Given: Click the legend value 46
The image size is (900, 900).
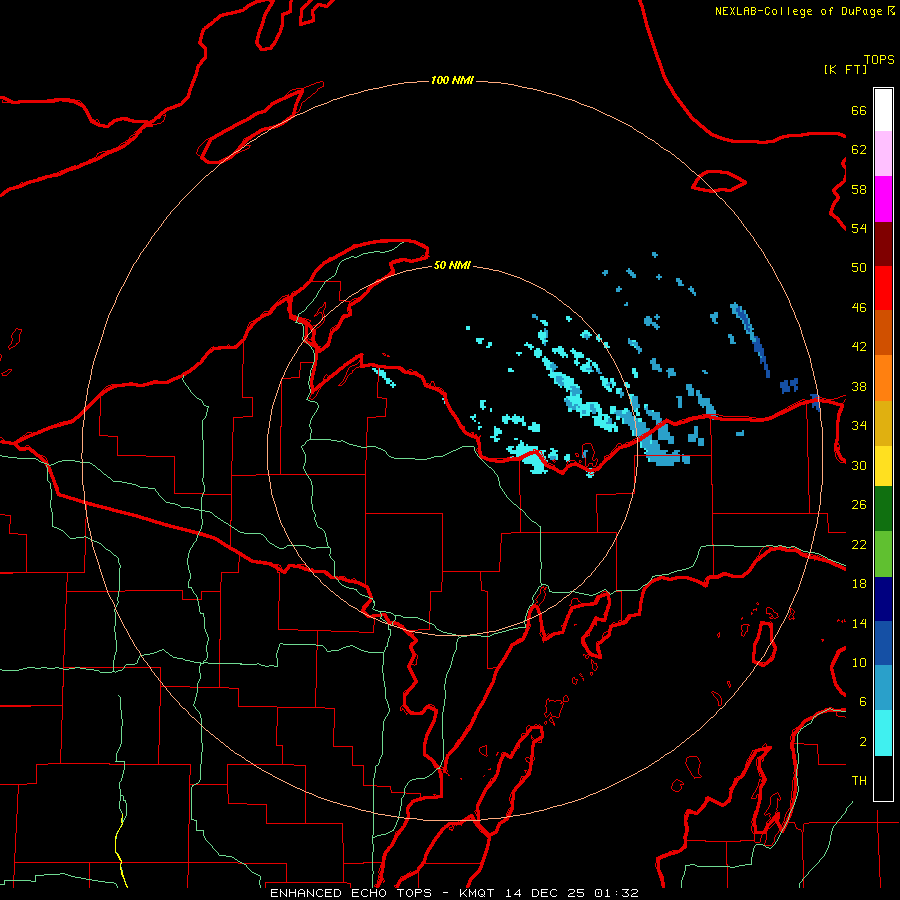Looking at the screenshot, I should 859,308.
